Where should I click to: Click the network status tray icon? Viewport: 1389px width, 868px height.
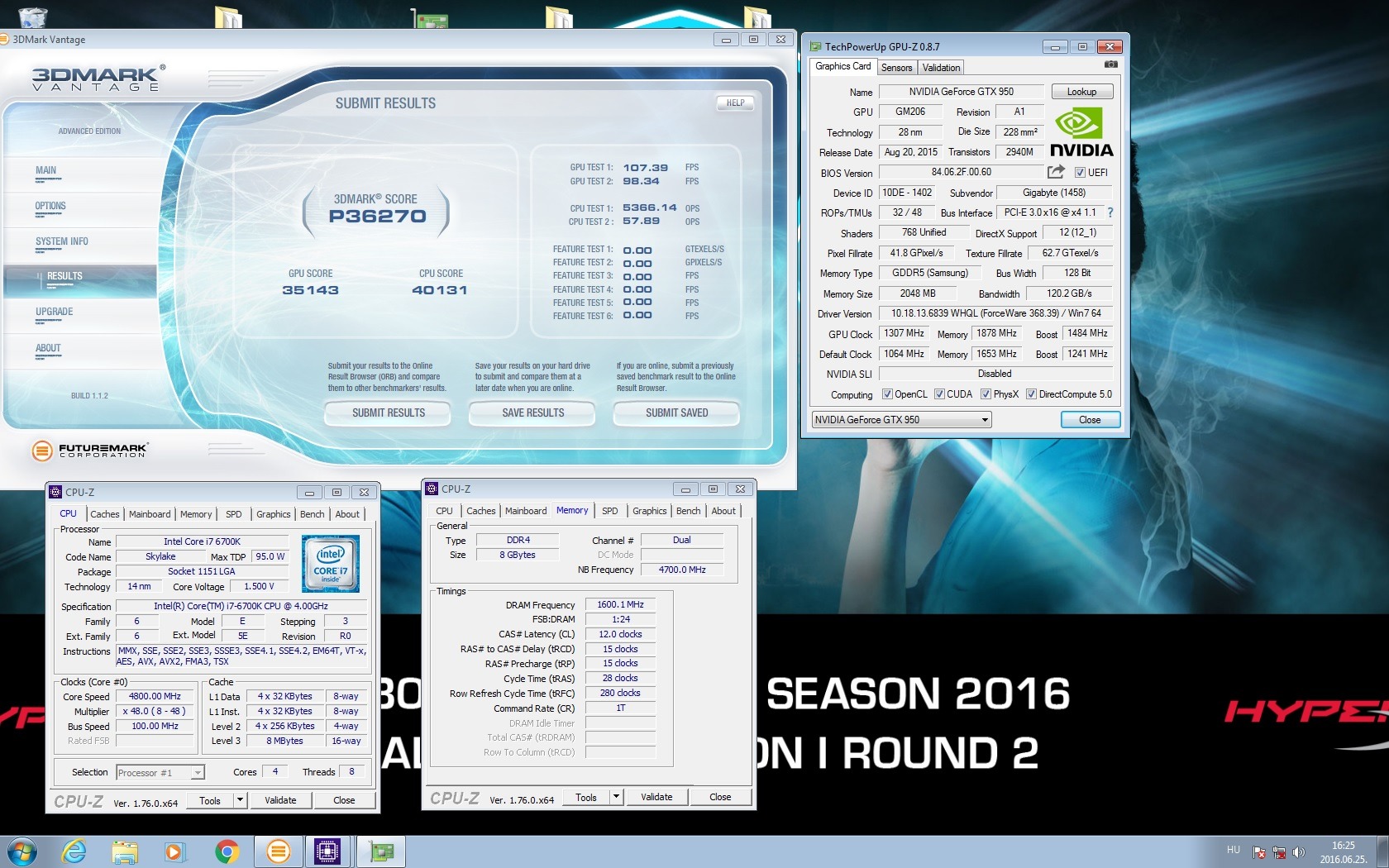[x=1279, y=852]
